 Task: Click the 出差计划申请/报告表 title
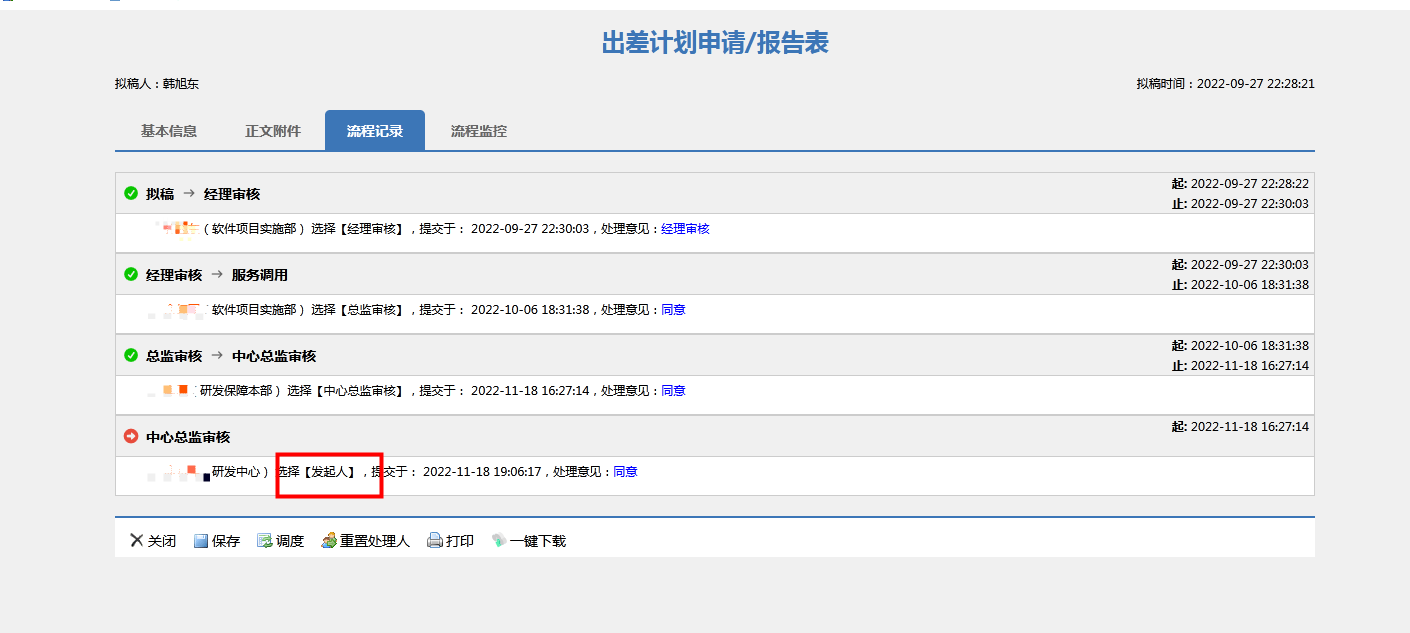715,42
